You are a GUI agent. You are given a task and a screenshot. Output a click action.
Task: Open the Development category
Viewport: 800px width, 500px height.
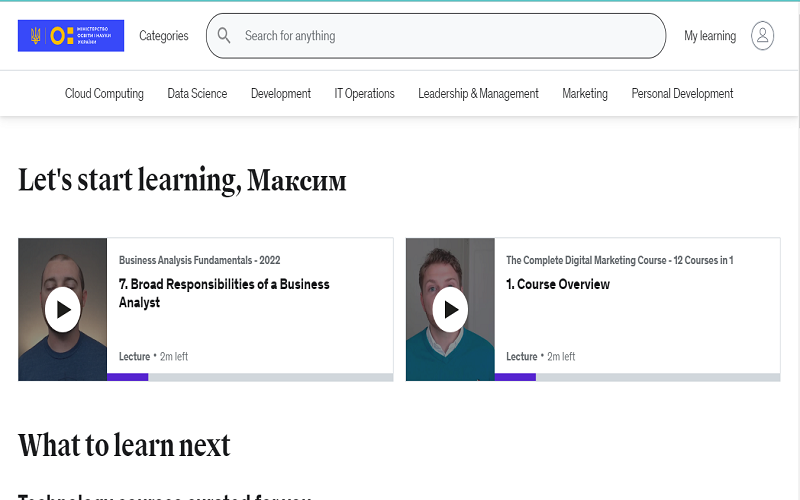pos(280,94)
